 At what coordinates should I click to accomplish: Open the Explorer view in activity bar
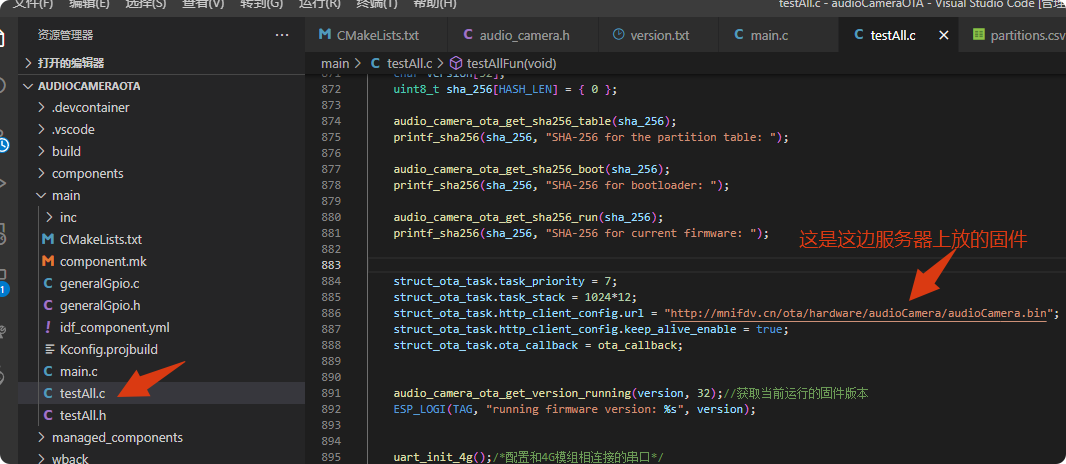5,40
